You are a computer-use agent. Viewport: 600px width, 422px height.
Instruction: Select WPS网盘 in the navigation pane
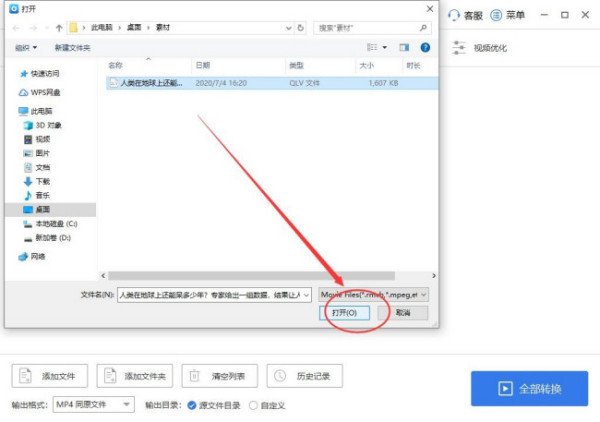[x=40, y=92]
